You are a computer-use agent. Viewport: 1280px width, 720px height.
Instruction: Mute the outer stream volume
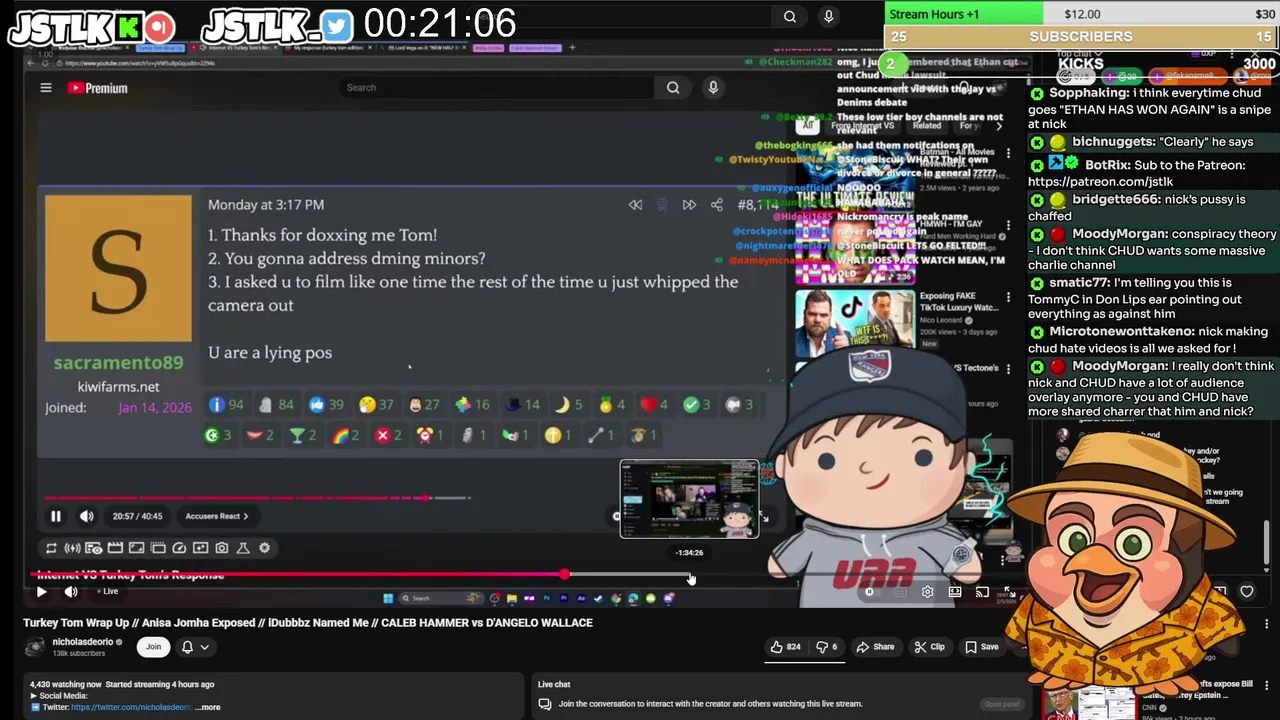[71, 592]
